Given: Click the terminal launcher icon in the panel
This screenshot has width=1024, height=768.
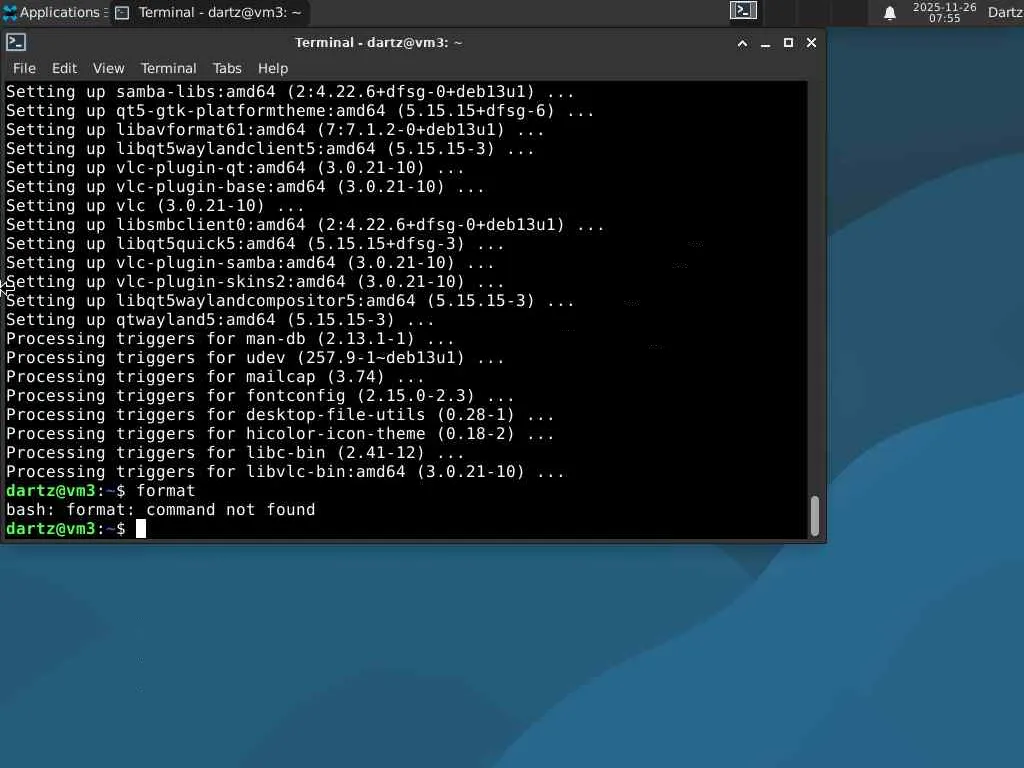Looking at the screenshot, I should (743, 10).
